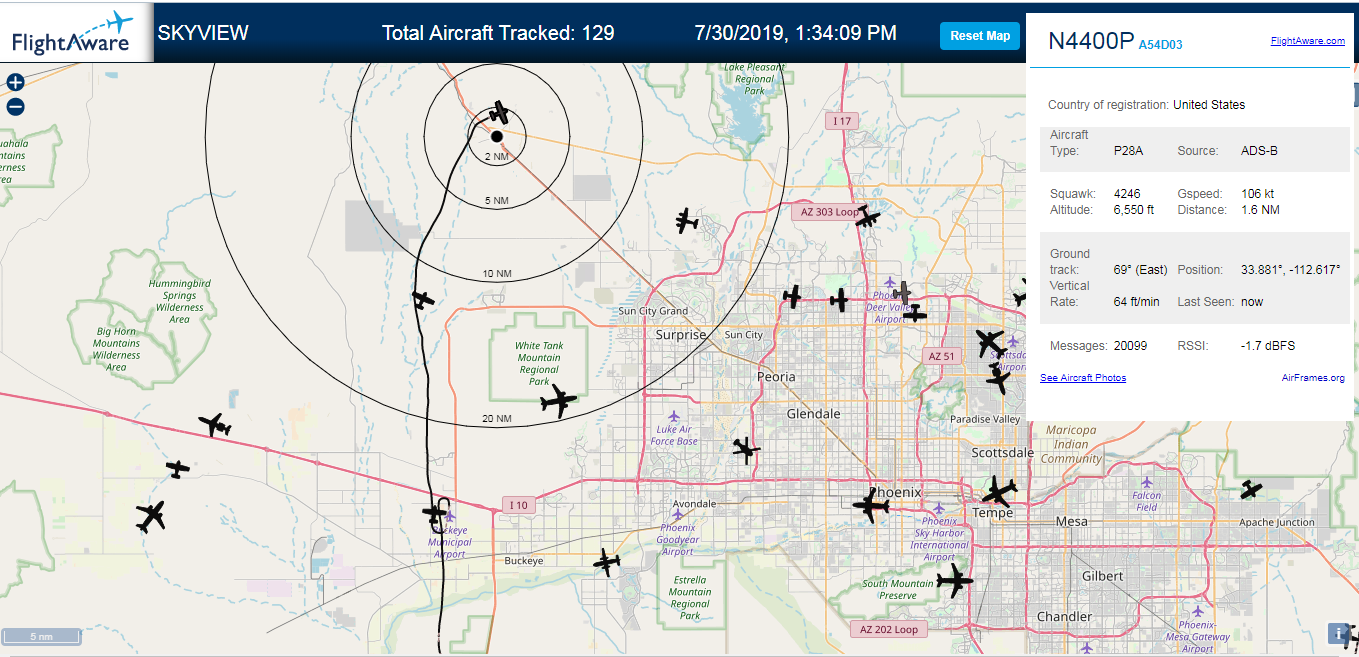
Task: Open the See Aircraft Photos link
Action: tap(1083, 378)
